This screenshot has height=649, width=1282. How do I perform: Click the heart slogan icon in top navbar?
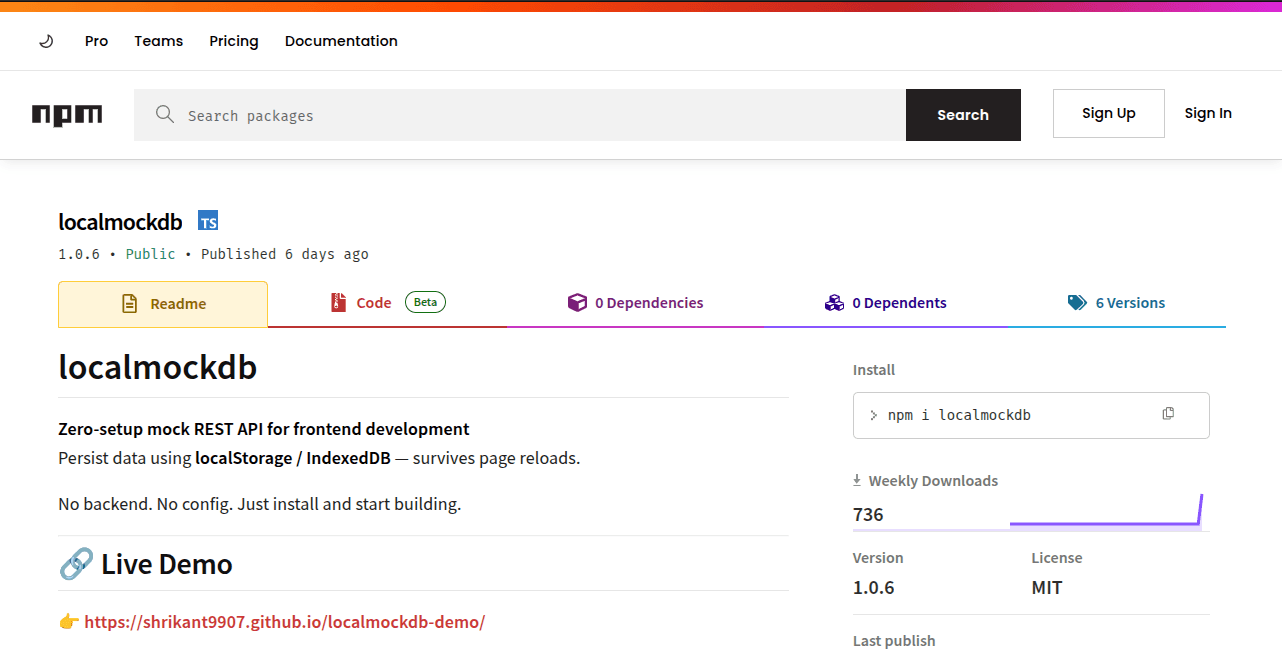[46, 40]
